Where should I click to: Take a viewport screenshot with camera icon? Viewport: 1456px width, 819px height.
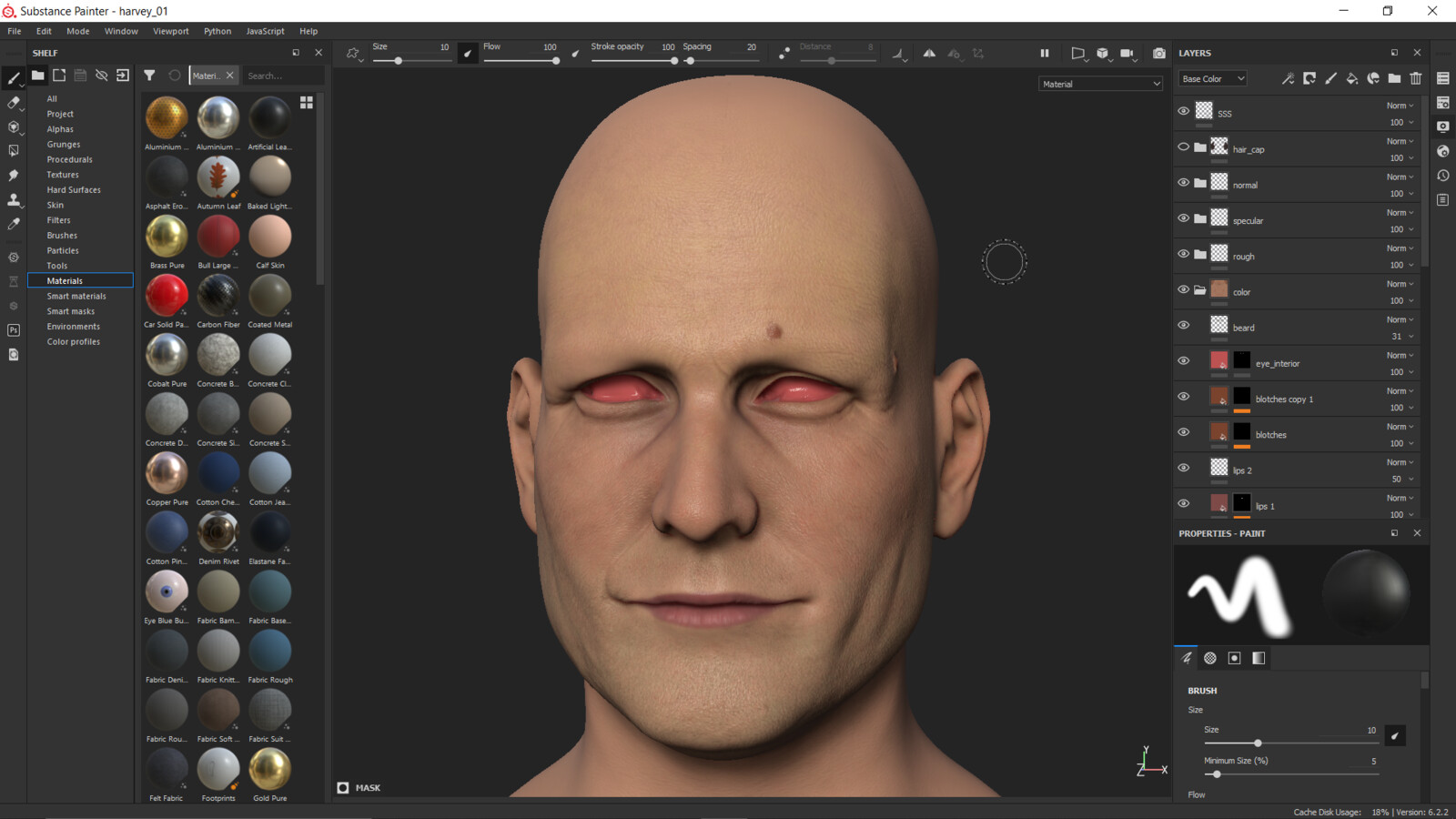(1158, 54)
